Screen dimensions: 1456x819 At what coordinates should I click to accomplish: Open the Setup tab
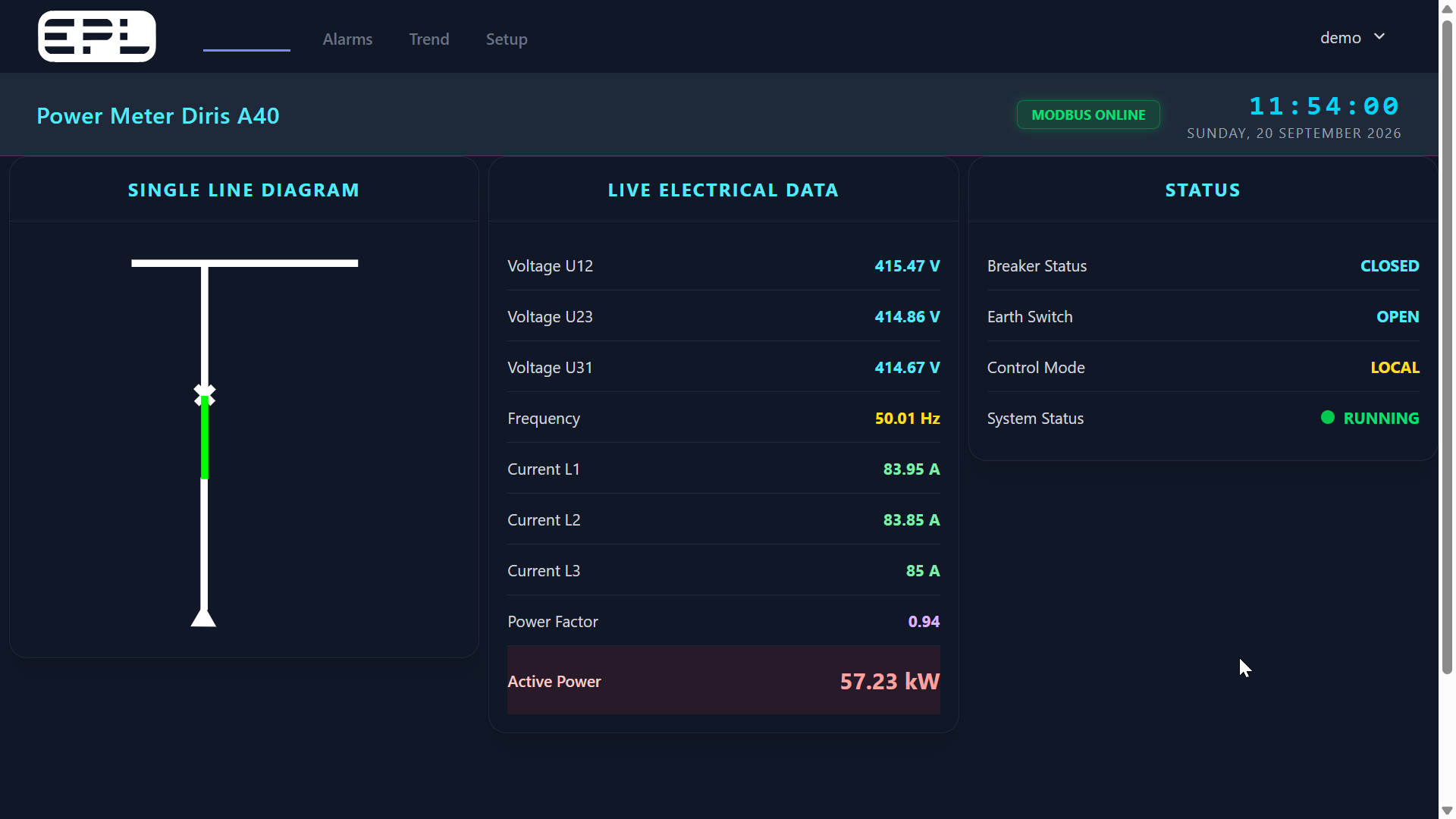click(x=507, y=39)
